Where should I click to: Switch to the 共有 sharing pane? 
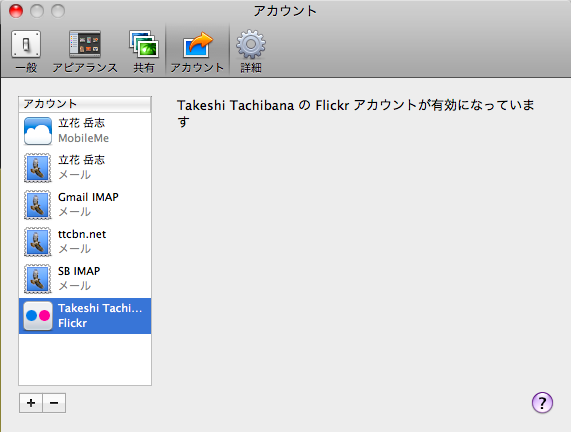click(x=143, y=51)
